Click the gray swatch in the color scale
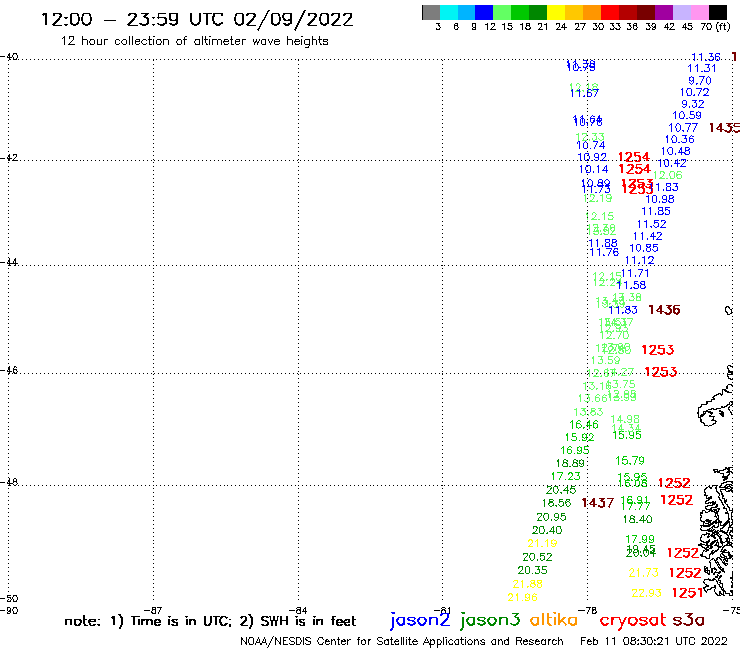 pyautogui.click(x=431, y=12)
